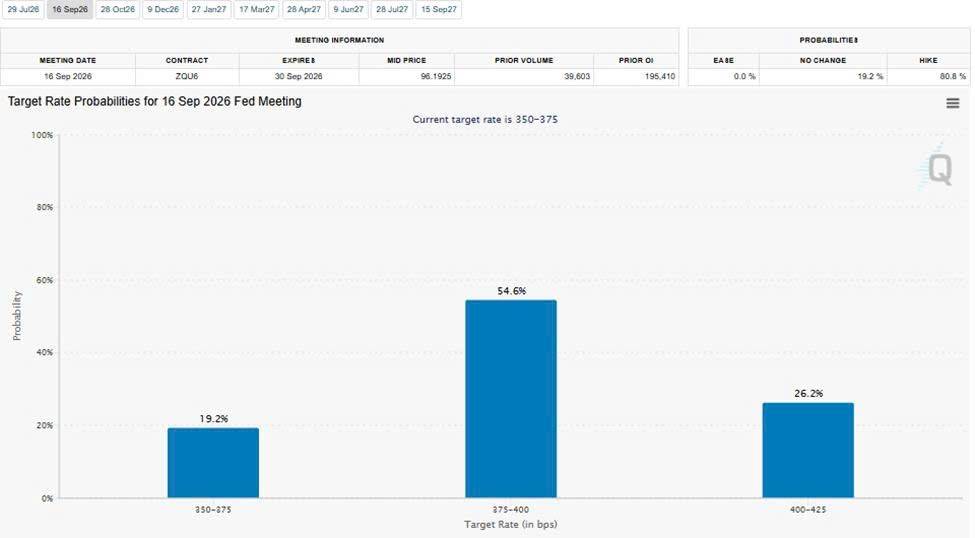Open the 28 Apr27 meeting tab

coord(304,9)
